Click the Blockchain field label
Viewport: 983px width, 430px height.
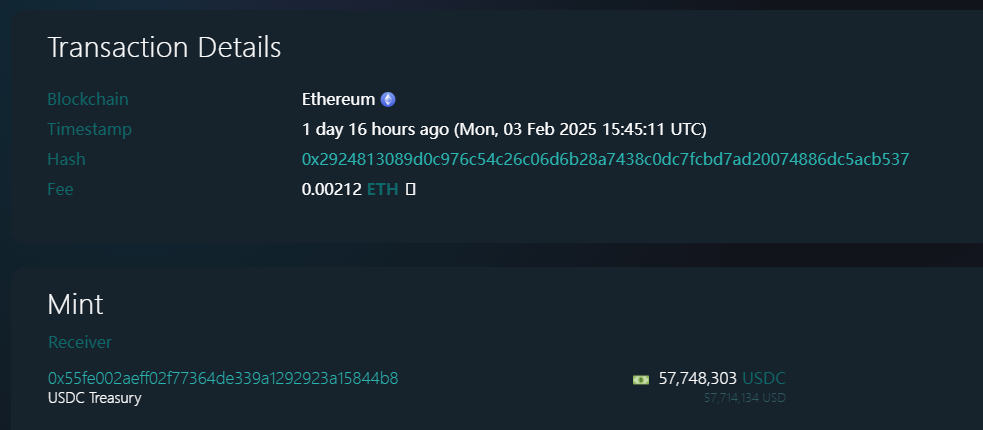point(88,100)
